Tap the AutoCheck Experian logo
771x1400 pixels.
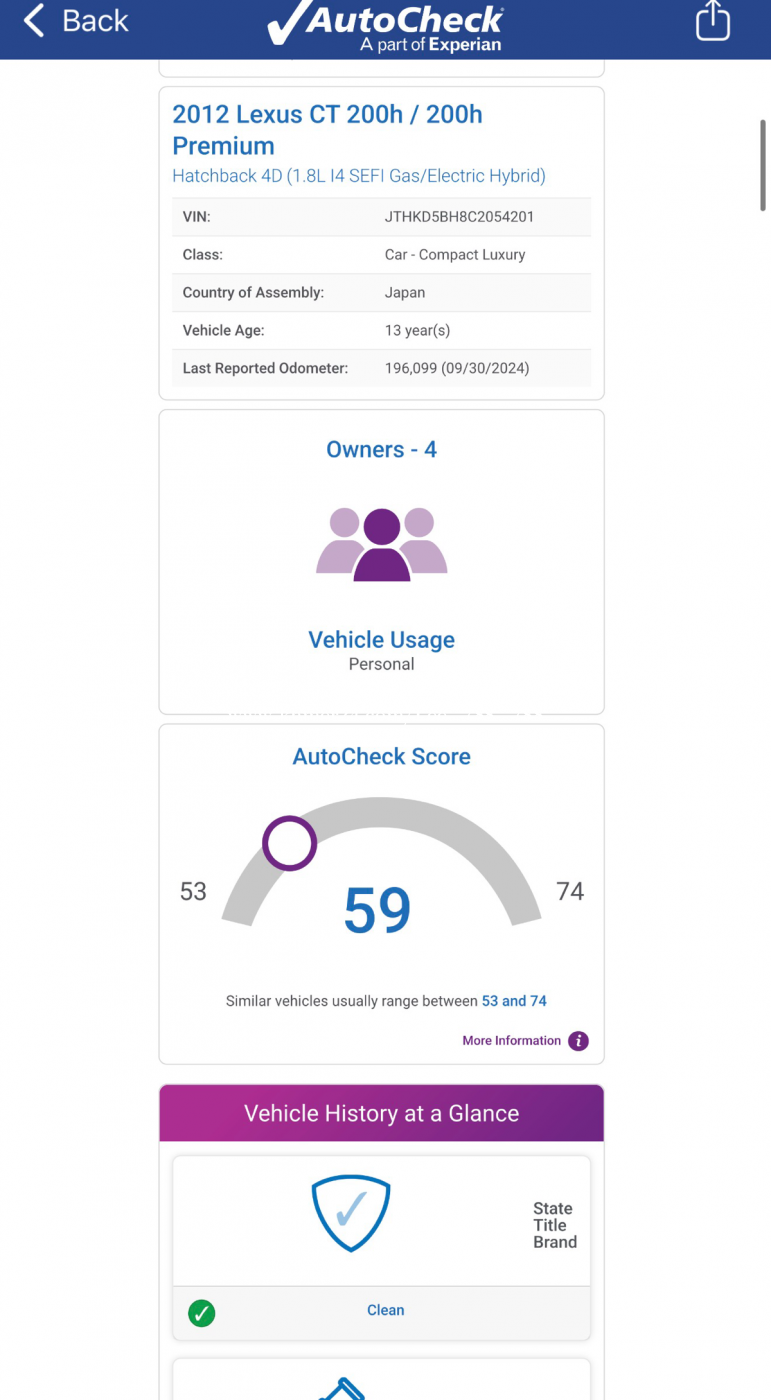tap(385, 27)
